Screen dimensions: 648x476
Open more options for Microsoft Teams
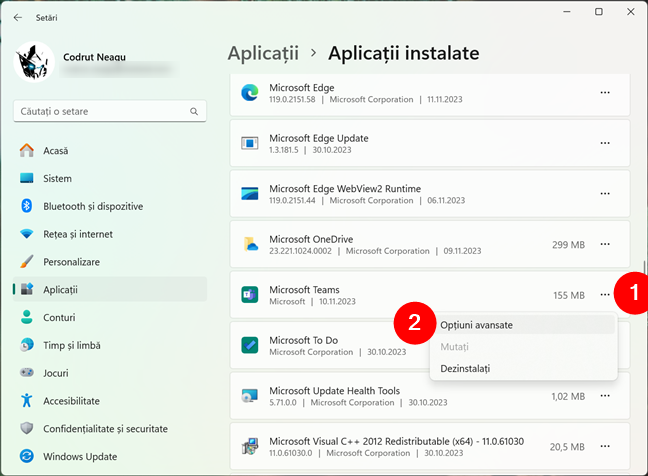605,295
